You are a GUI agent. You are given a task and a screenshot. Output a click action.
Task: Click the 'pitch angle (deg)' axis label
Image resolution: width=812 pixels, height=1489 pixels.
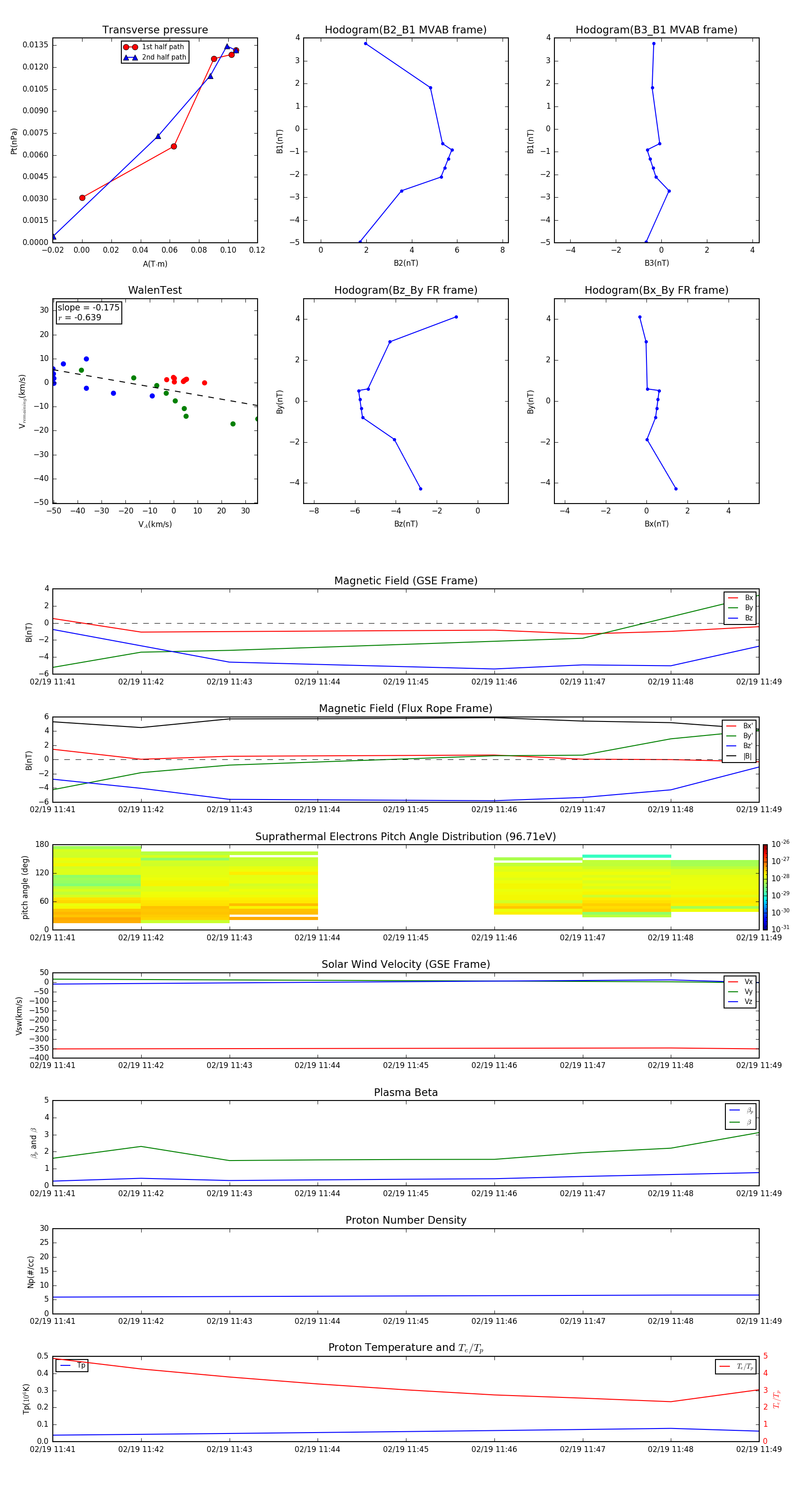coord(25,887)
